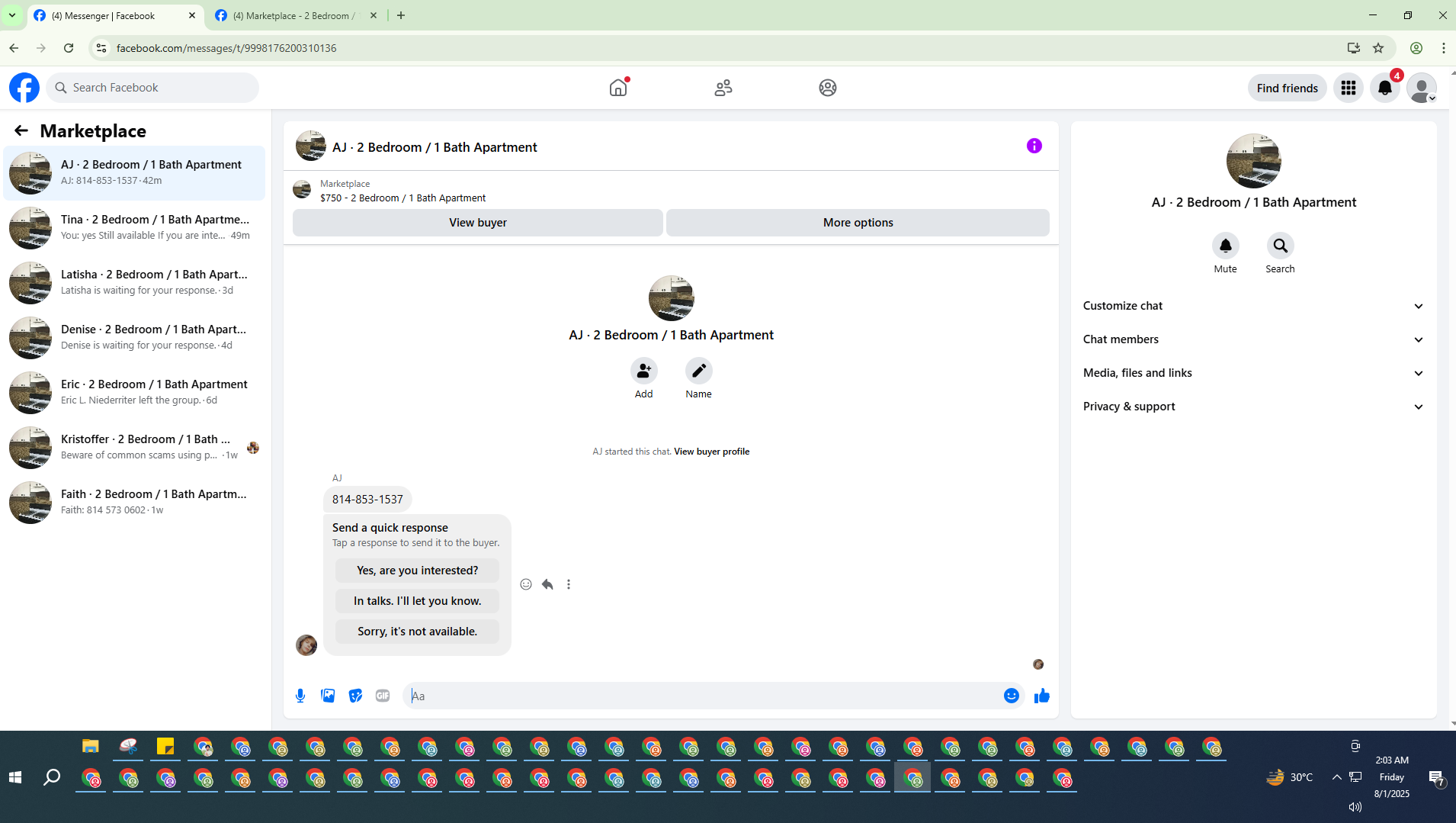Add people to the chat
1456x823 pixels.
[x=644, y=371]
